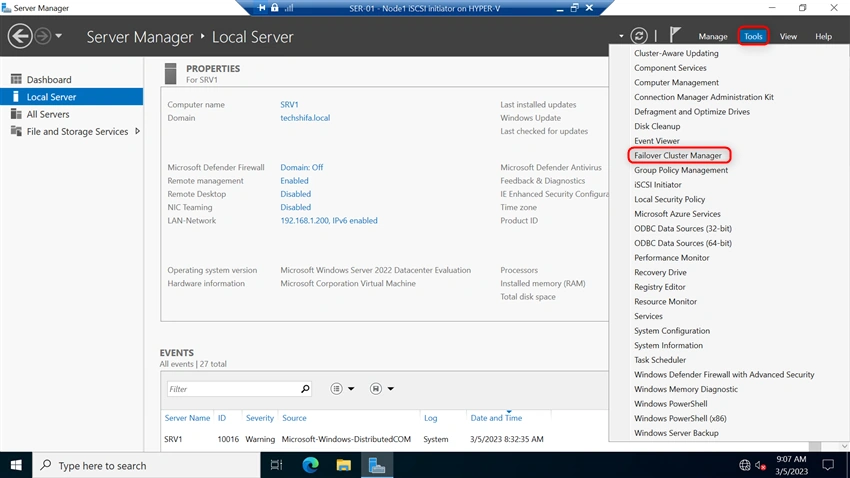The image size is (850, 478).
Task: Open File Explorer from taskbar
Action: click(343, 465)
